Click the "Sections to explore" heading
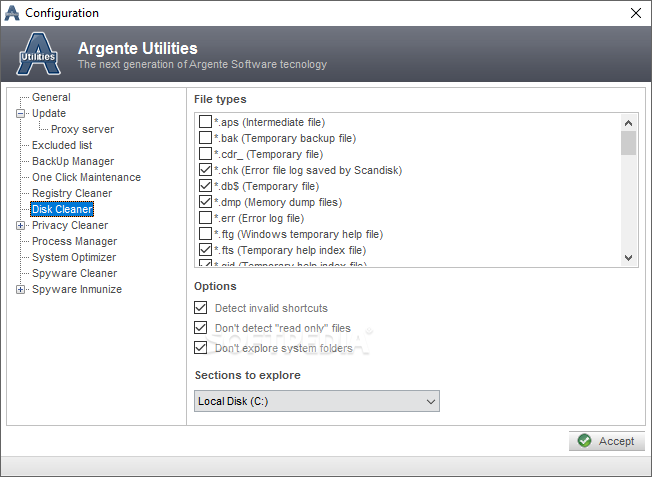652x477 pixels. [248, 375]
